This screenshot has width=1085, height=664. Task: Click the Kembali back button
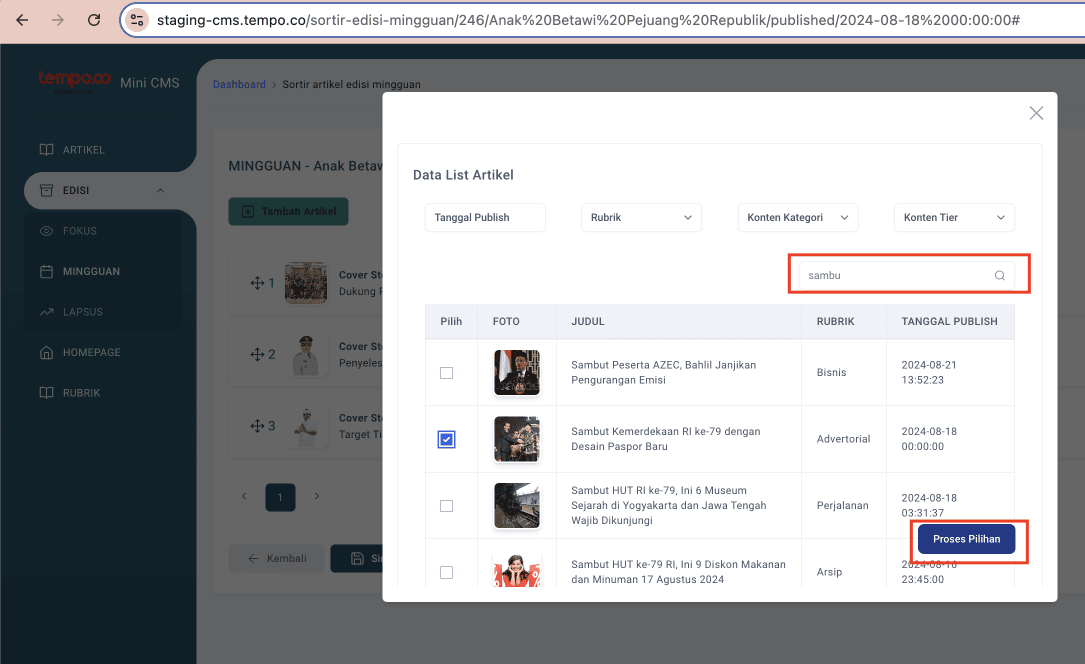point(277,558)
